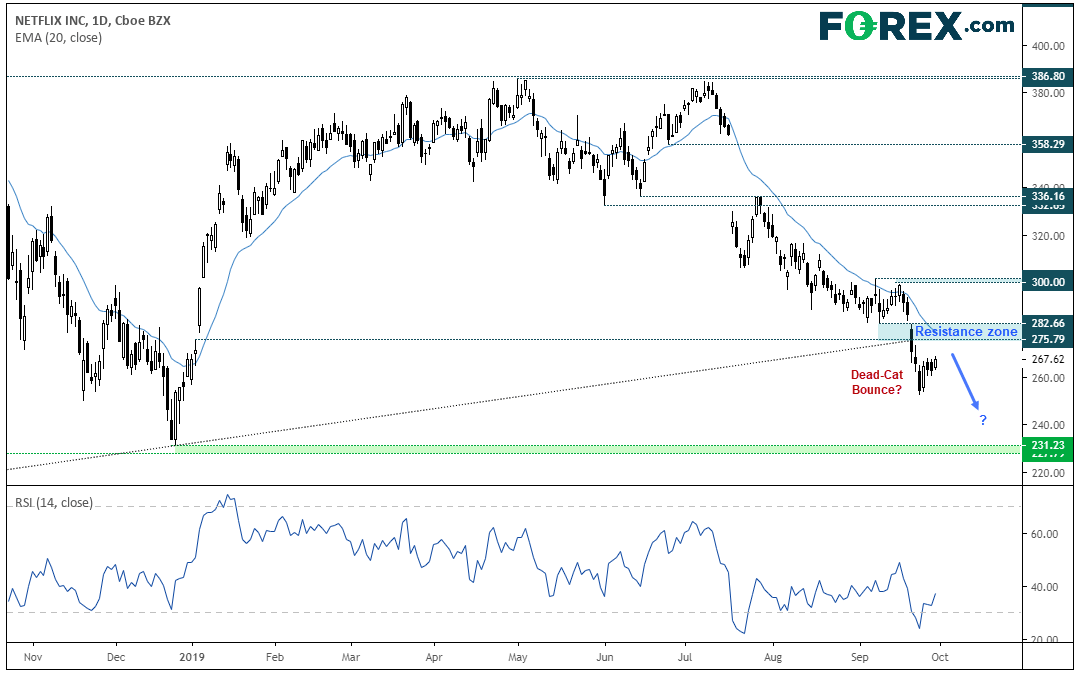Click the 380.00 price axis tick

(x=1048, y=93)
